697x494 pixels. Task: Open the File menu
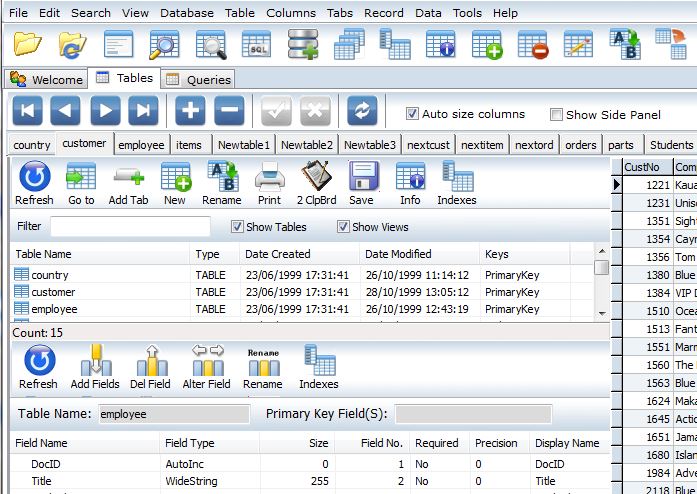point(18,13)
